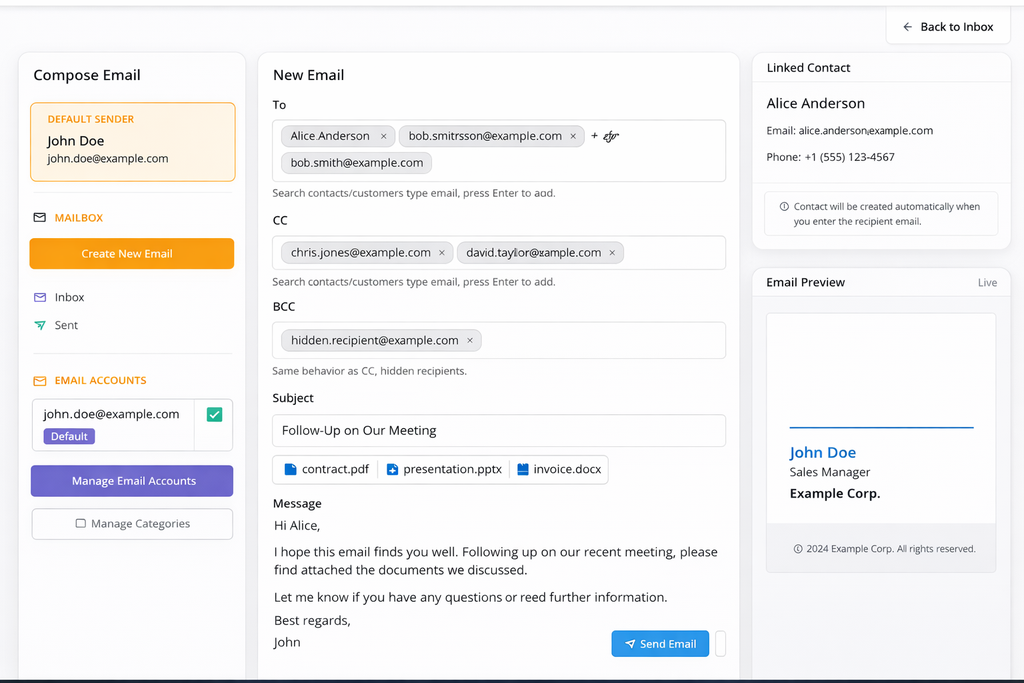Click the Create New Email button
This screenshot has height=683, width=1024.
(x=131, y=253)
